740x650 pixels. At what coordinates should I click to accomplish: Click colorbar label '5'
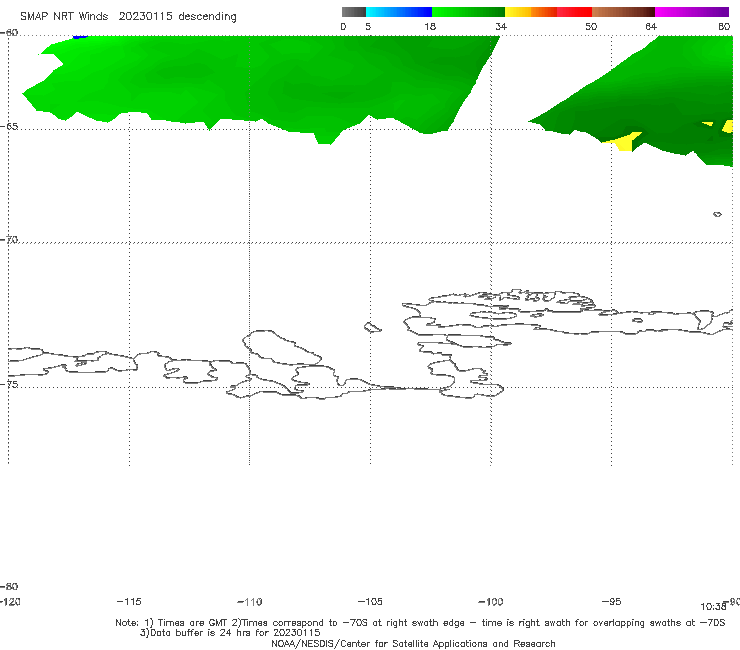coord(368,26)
